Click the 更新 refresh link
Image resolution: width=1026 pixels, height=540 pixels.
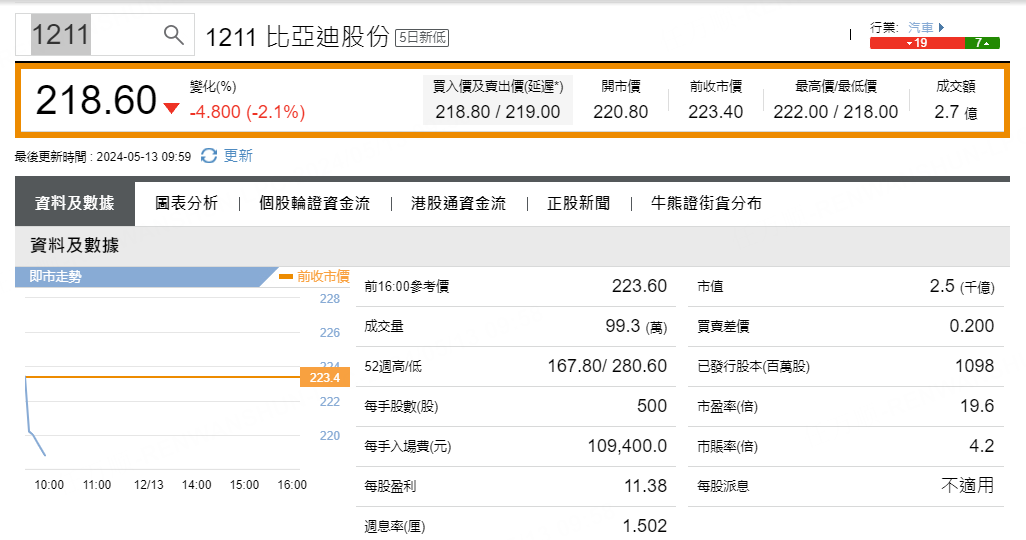click(x=238, y=156)
